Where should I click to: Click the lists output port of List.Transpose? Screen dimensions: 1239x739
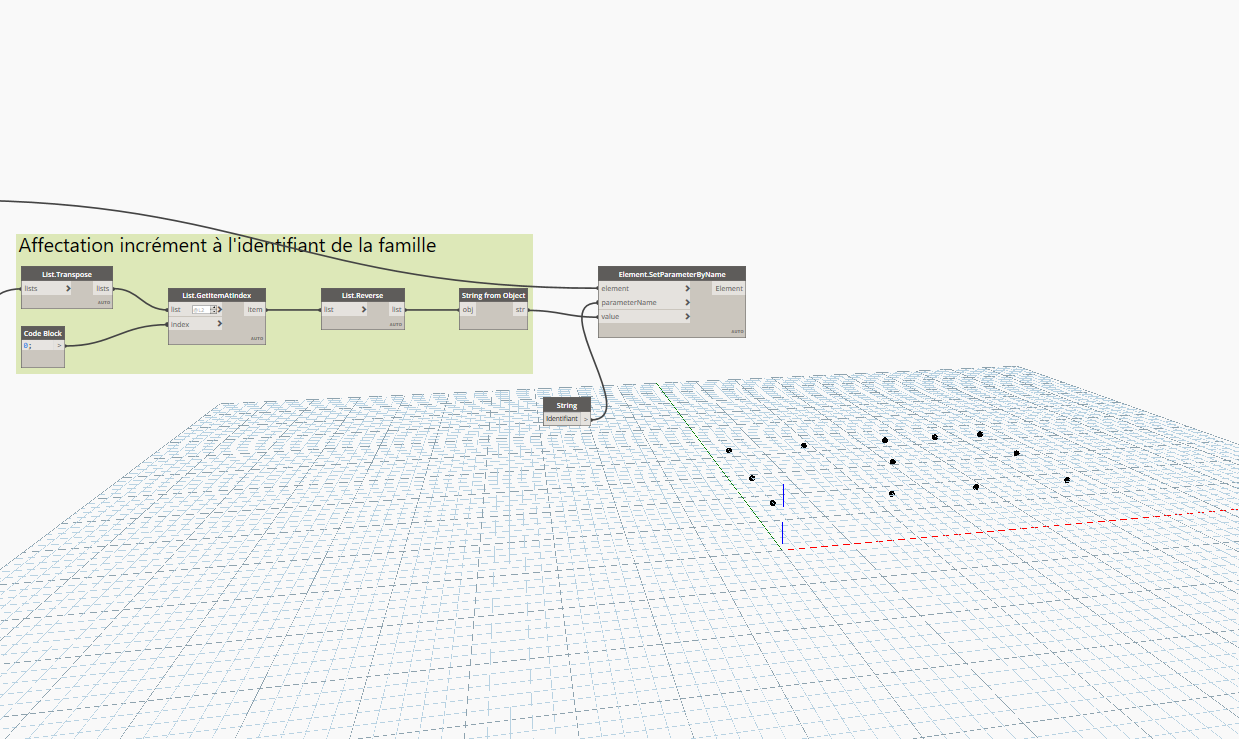(x=103, y=289)
